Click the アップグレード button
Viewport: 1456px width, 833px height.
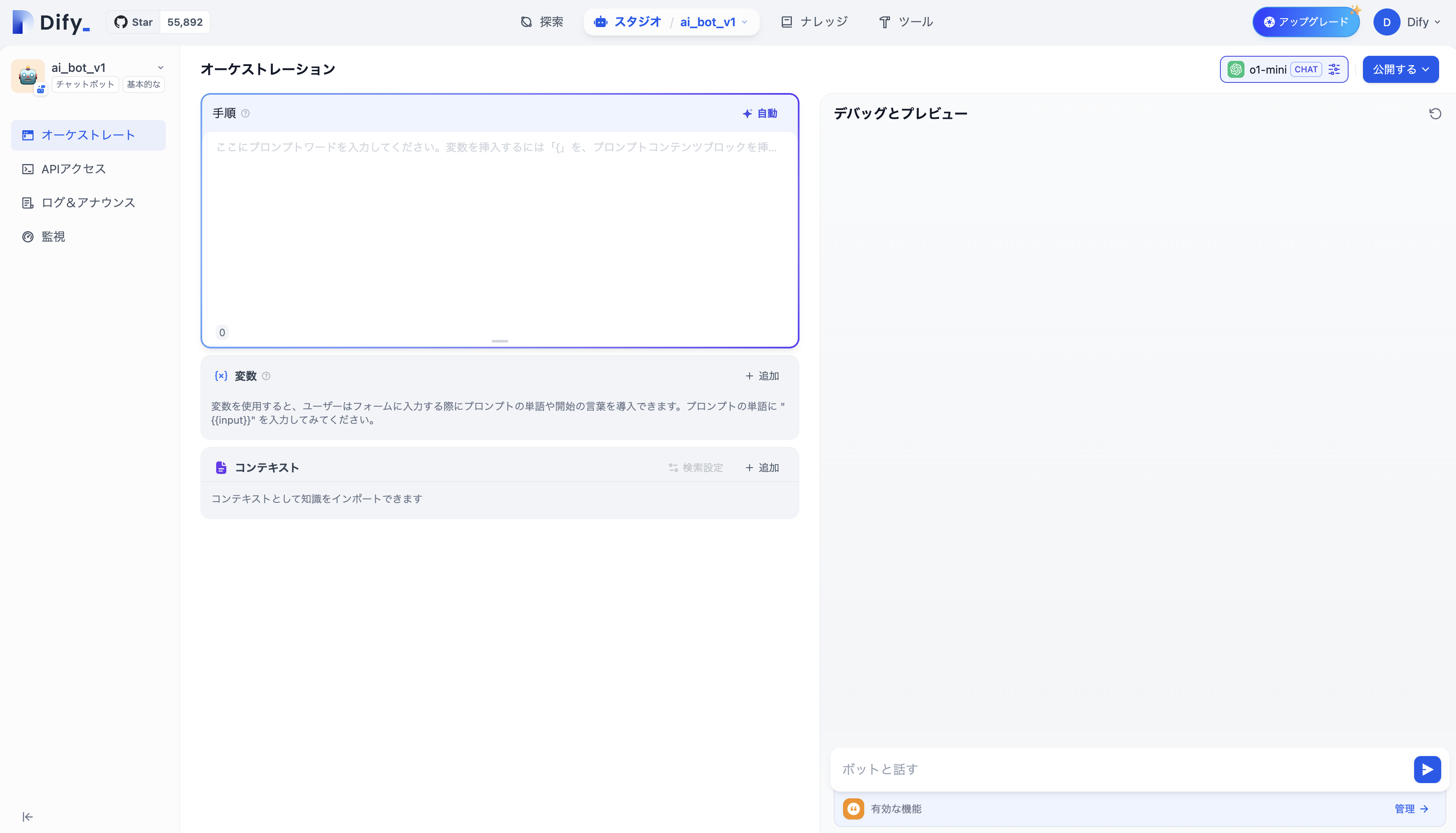click(1305, 22)
